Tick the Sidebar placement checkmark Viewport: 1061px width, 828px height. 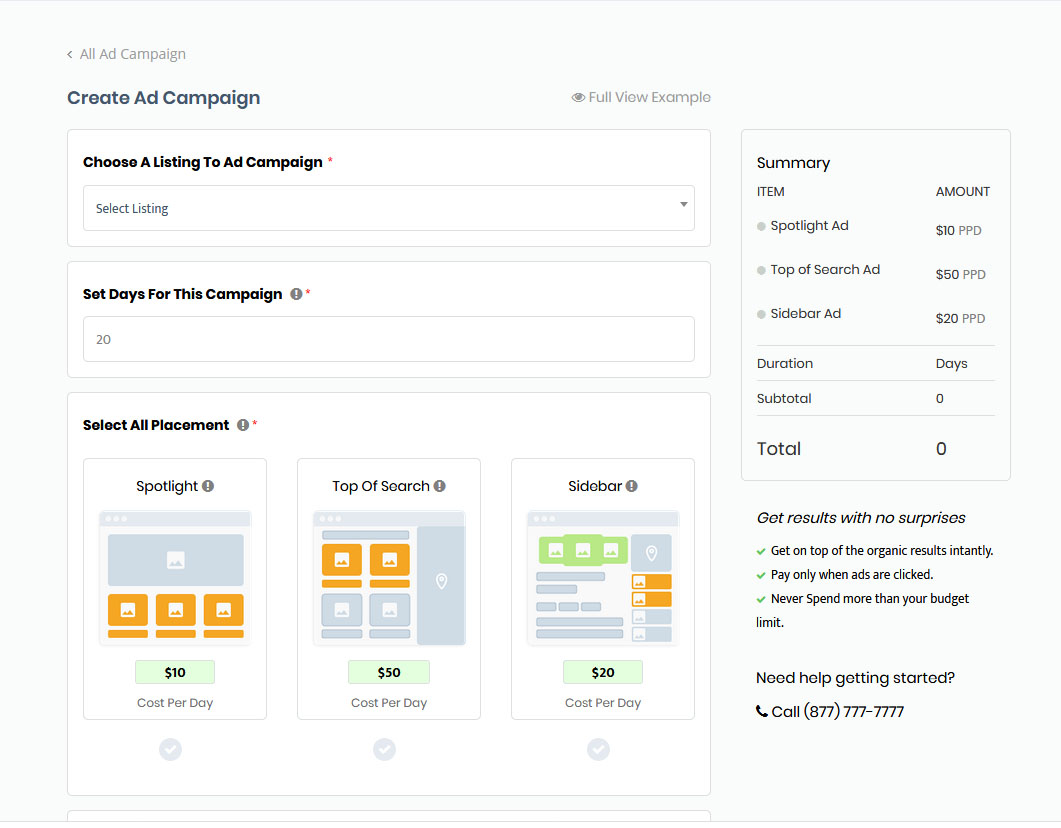tap(598, 749)
